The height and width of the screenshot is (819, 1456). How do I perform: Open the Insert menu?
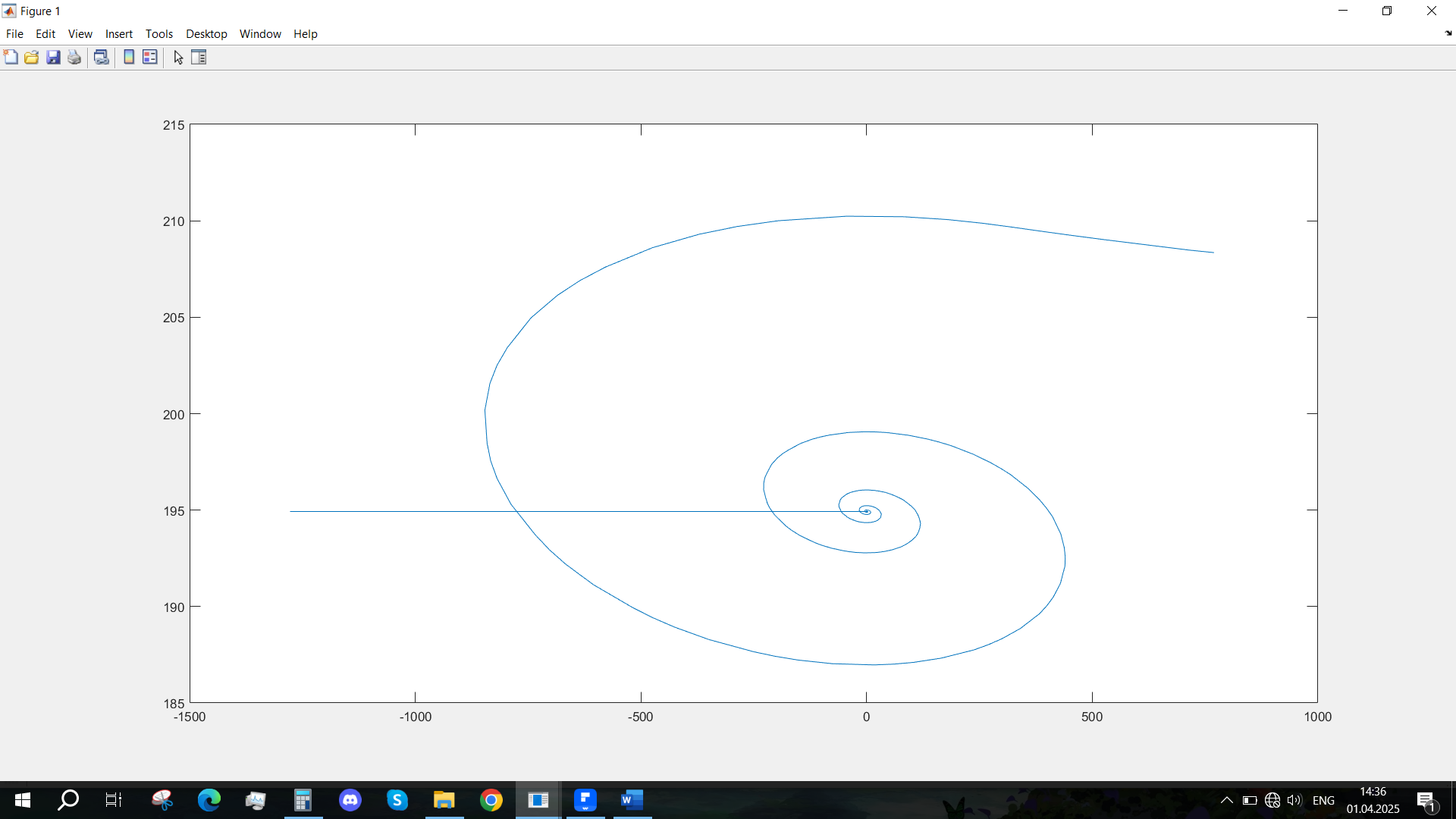coord(118,33)
